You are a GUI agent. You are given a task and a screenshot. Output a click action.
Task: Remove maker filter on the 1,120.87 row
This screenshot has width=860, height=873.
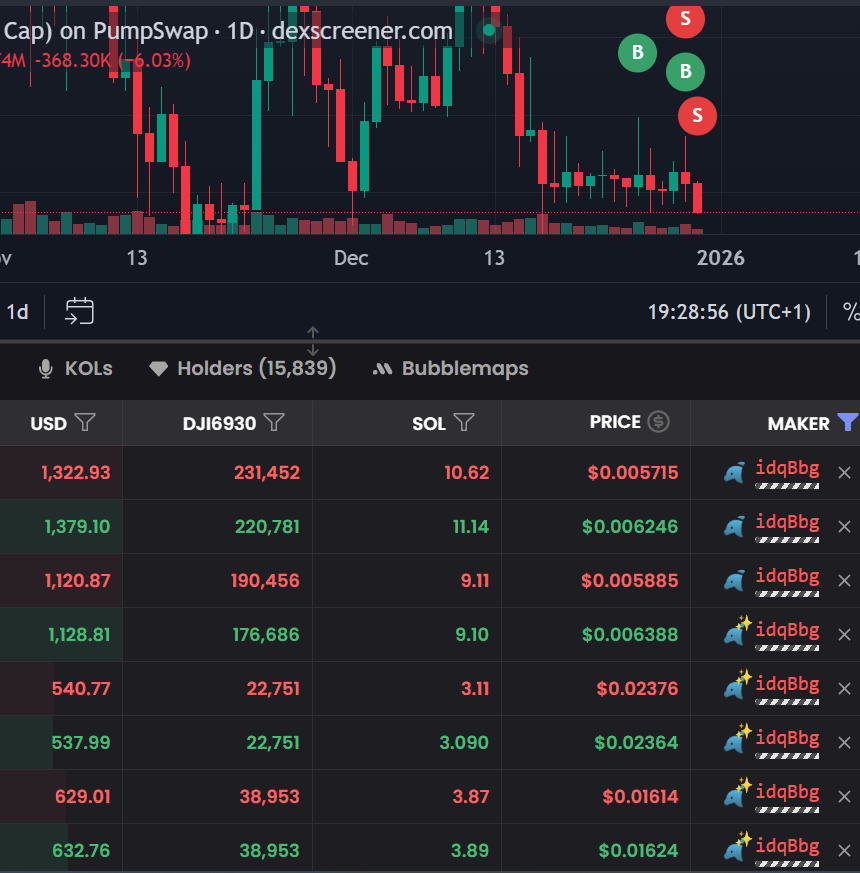(844, 581)
